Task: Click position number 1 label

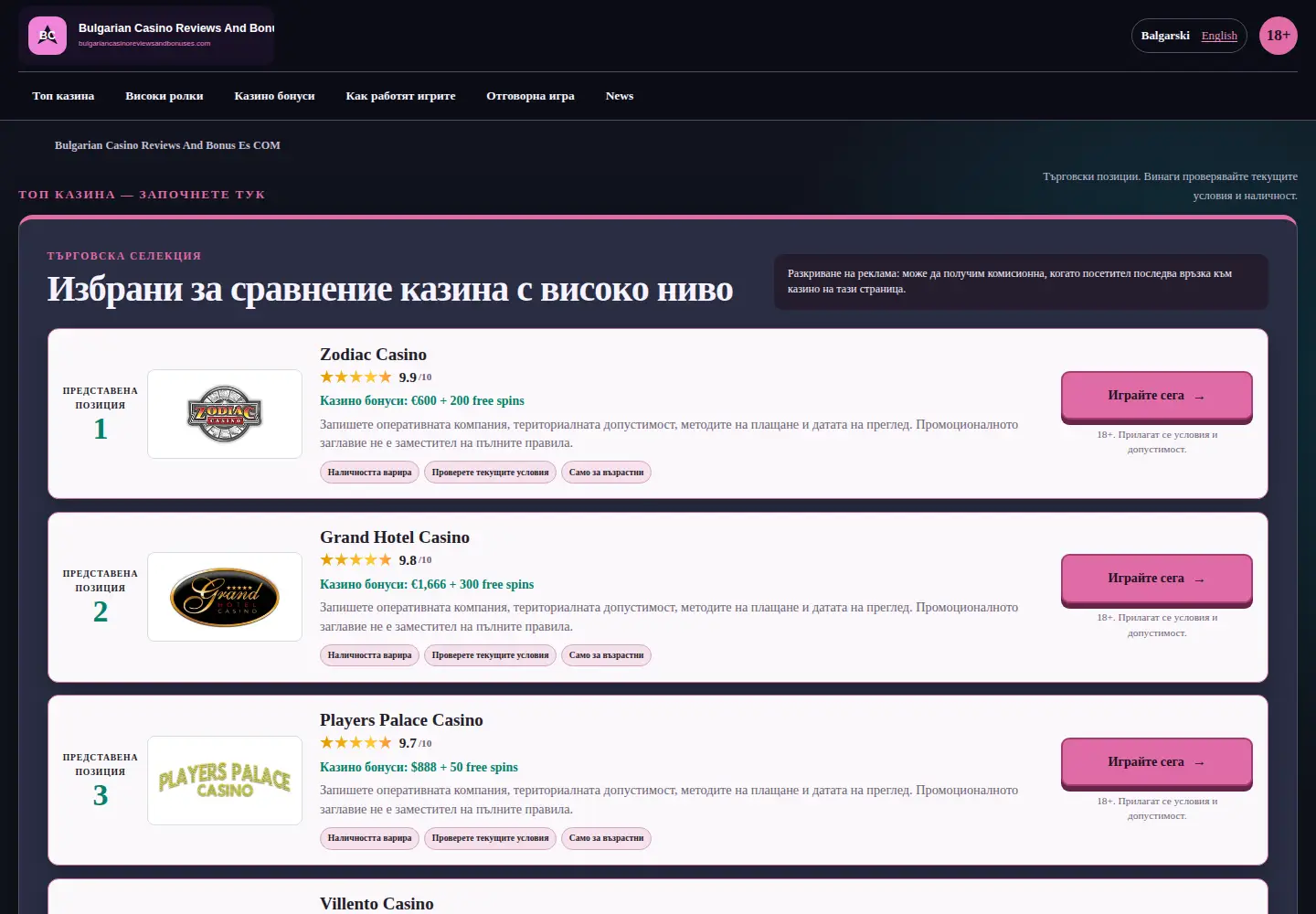Action: 101,429
